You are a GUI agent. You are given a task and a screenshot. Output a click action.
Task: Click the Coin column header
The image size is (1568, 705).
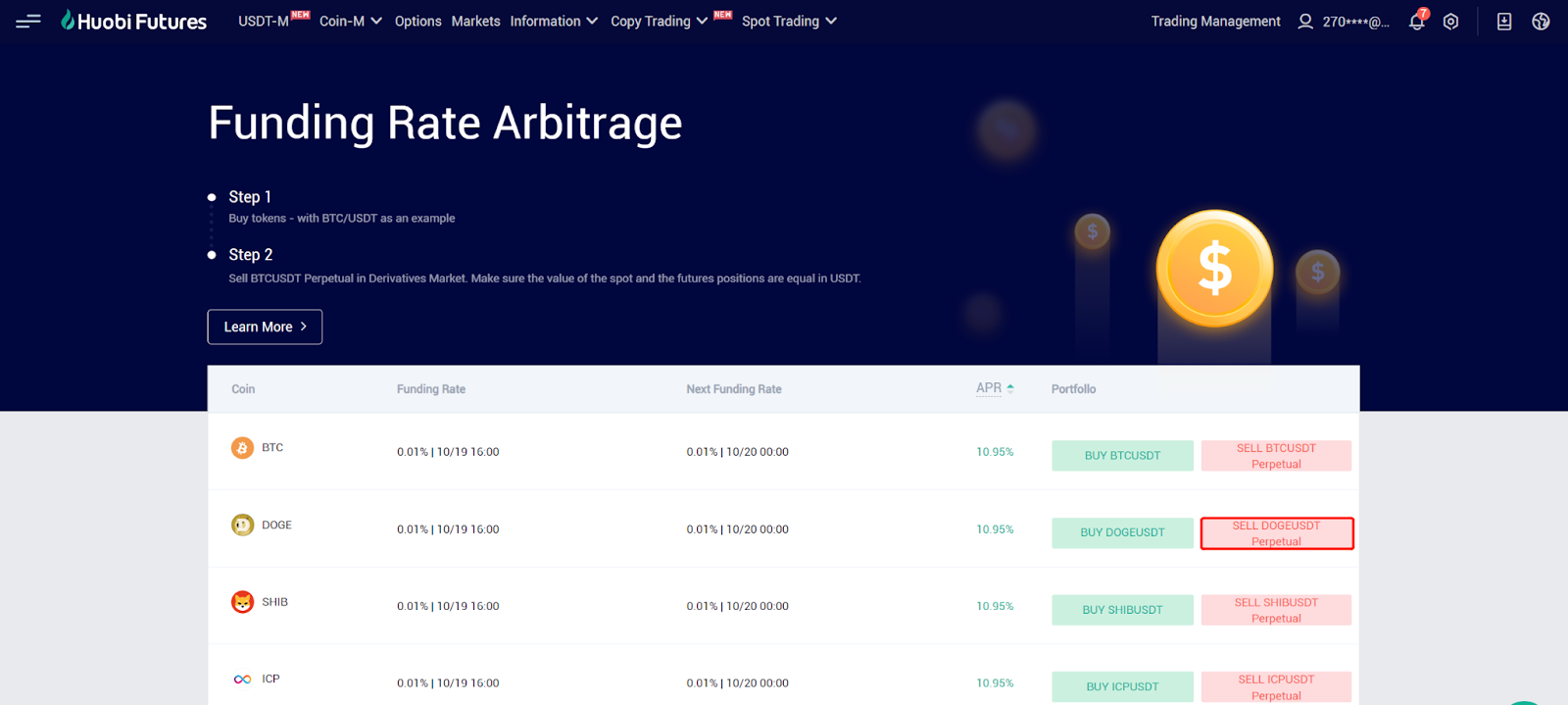[243, 389]
